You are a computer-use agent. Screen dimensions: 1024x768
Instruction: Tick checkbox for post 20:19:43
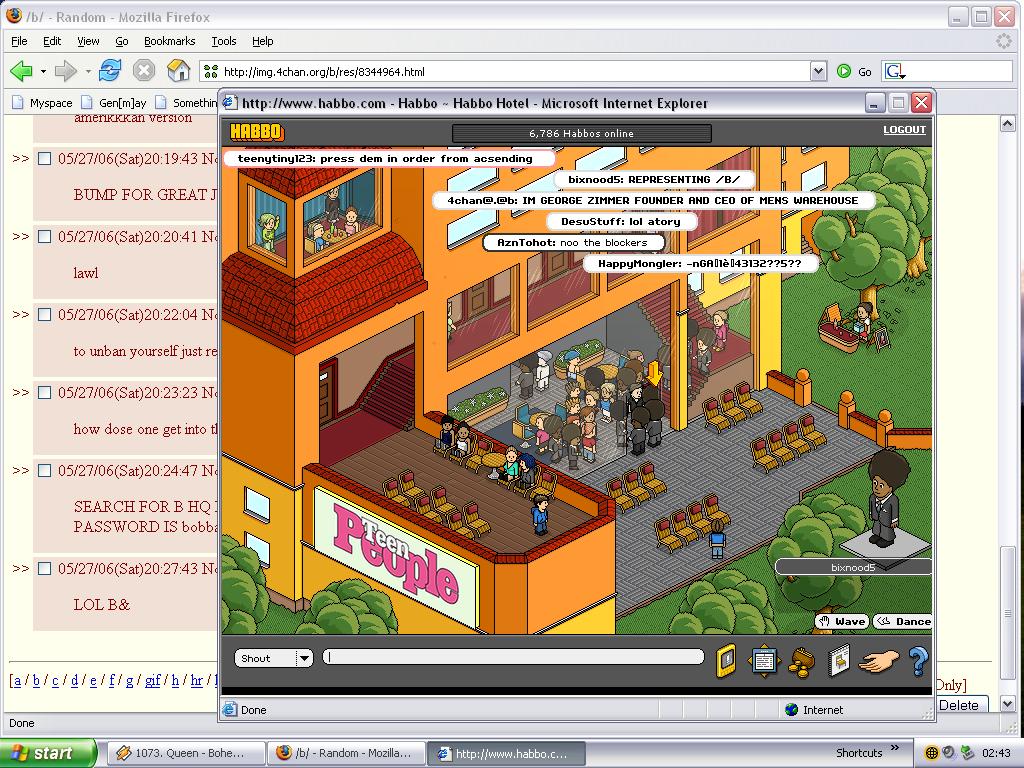(44, 159)
